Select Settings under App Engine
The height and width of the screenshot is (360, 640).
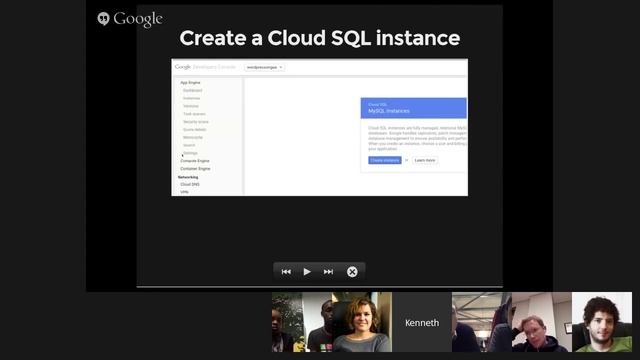tap(190, 153)
